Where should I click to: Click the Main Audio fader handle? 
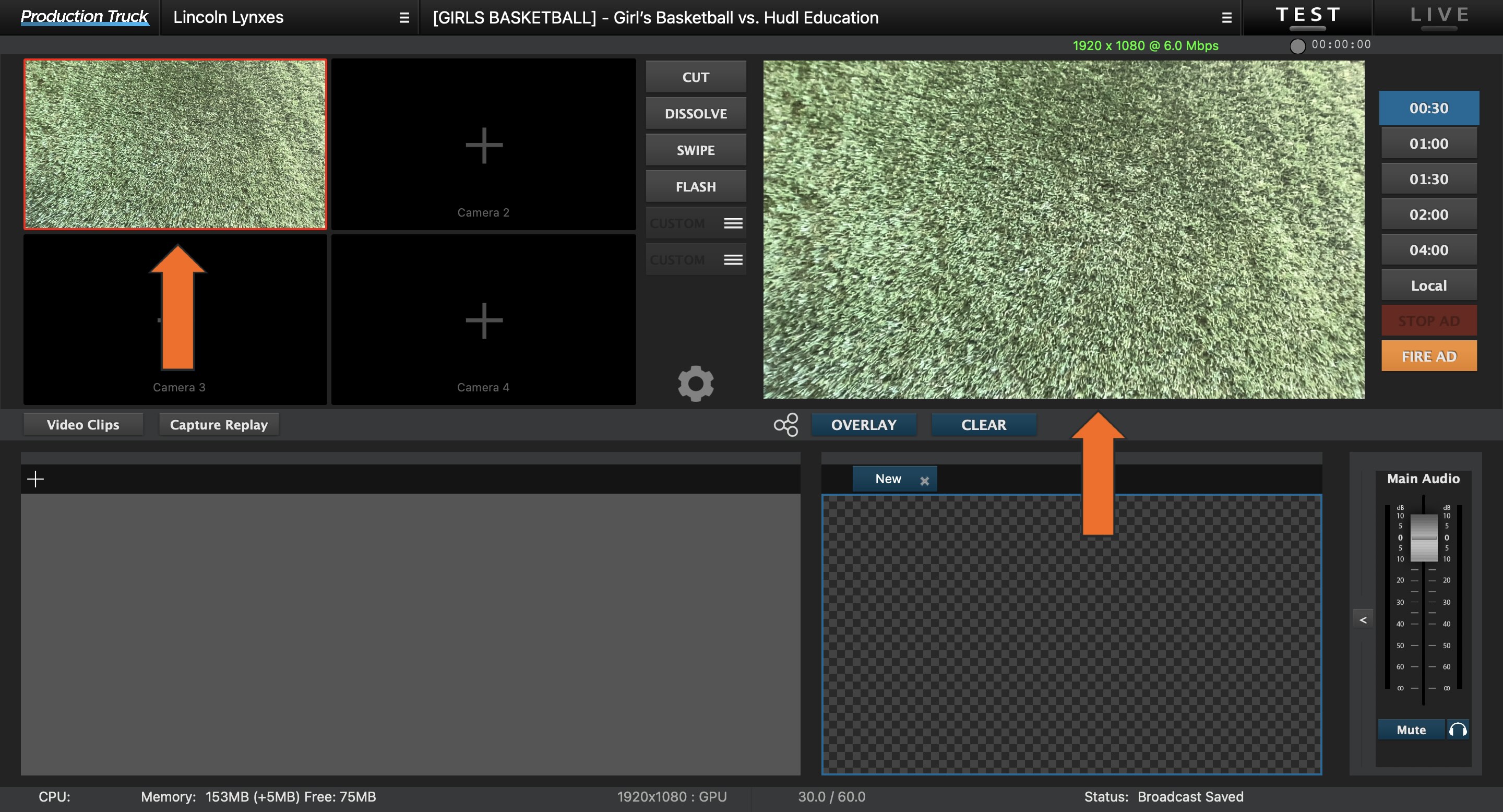[x=1424, y=538]
